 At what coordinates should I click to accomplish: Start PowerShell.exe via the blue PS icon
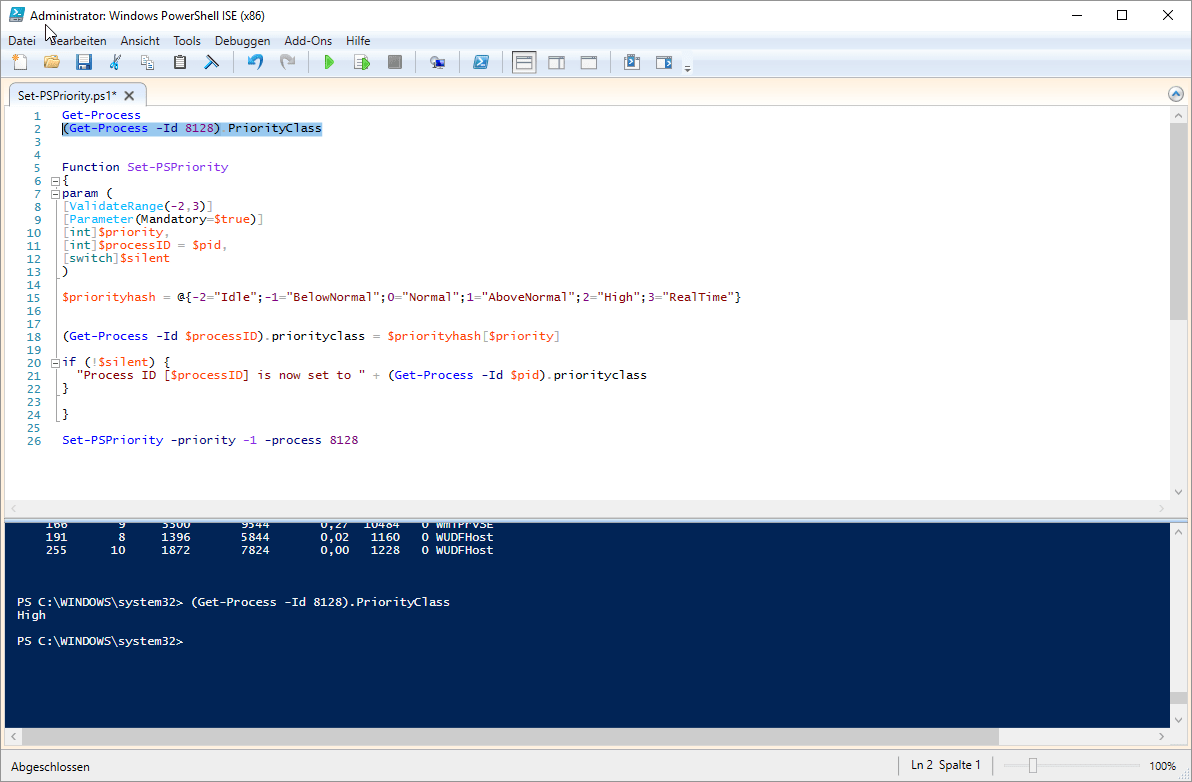point(481,61)
